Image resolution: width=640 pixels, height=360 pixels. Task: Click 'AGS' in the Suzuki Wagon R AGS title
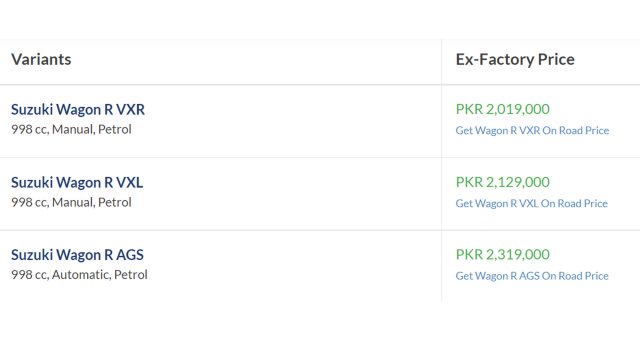click(x=130, y=255)
